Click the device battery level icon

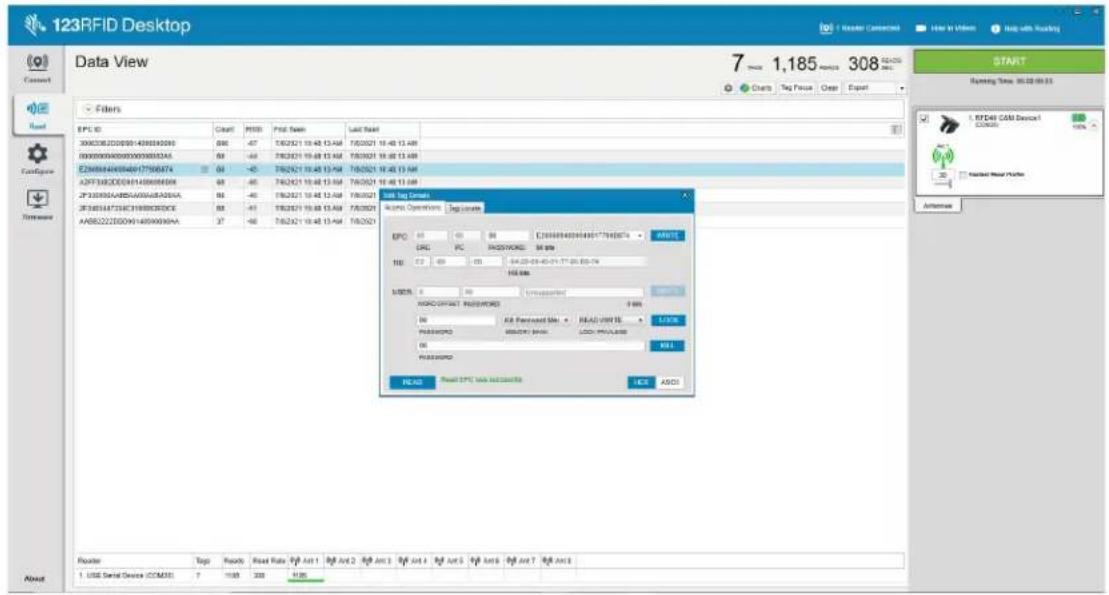tap(1079, 118)
